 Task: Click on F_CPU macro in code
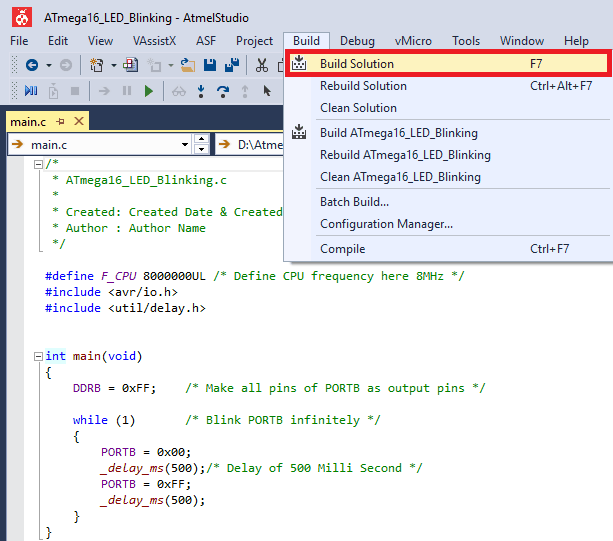click(x=118, y=276)
